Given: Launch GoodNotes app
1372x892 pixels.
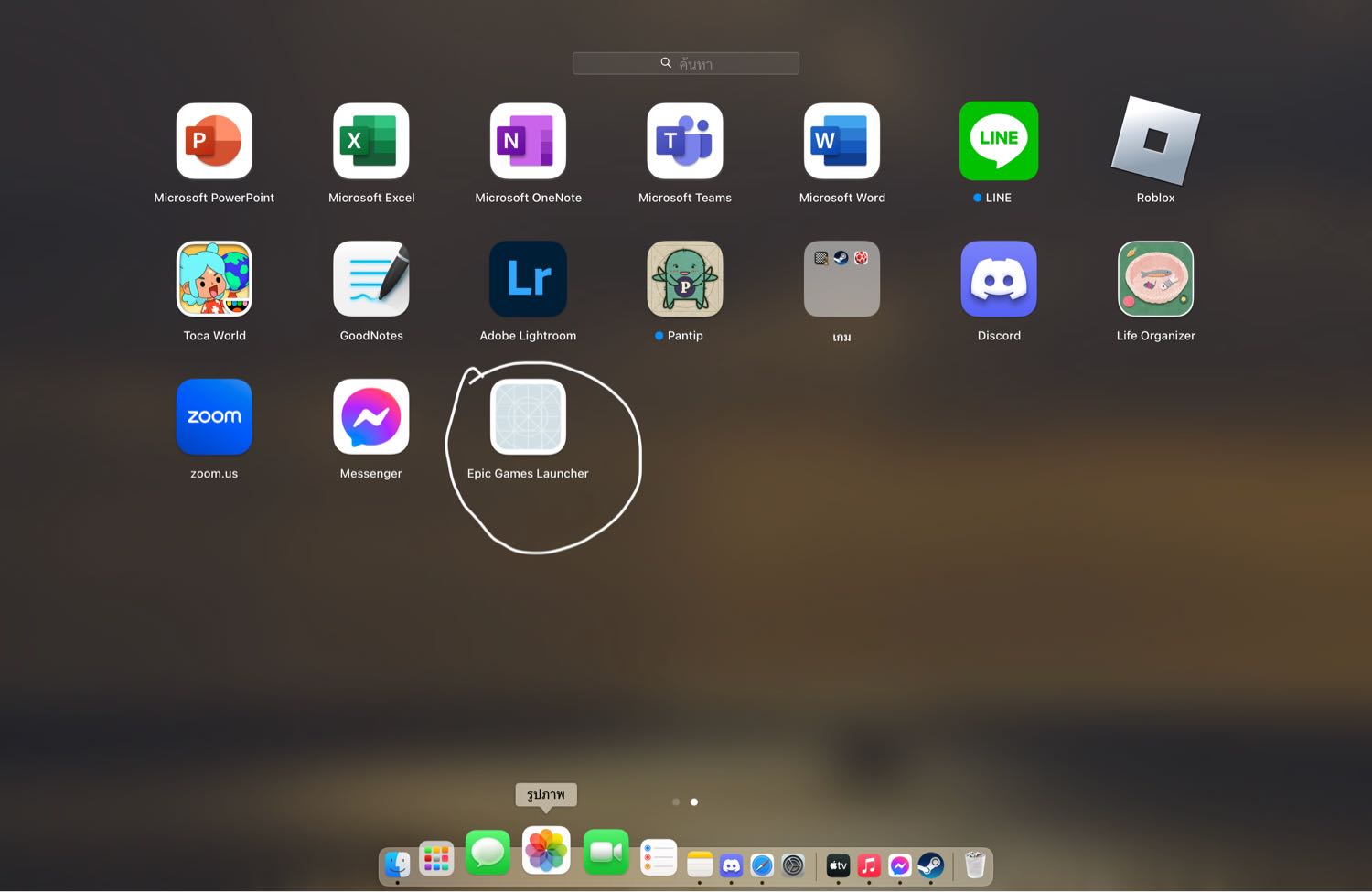Looking at the screenshot, I should click(371, 279).
